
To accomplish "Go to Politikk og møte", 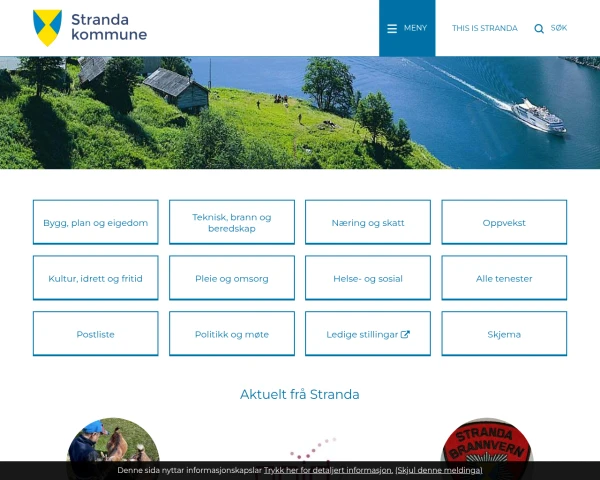I will point(232,334).
